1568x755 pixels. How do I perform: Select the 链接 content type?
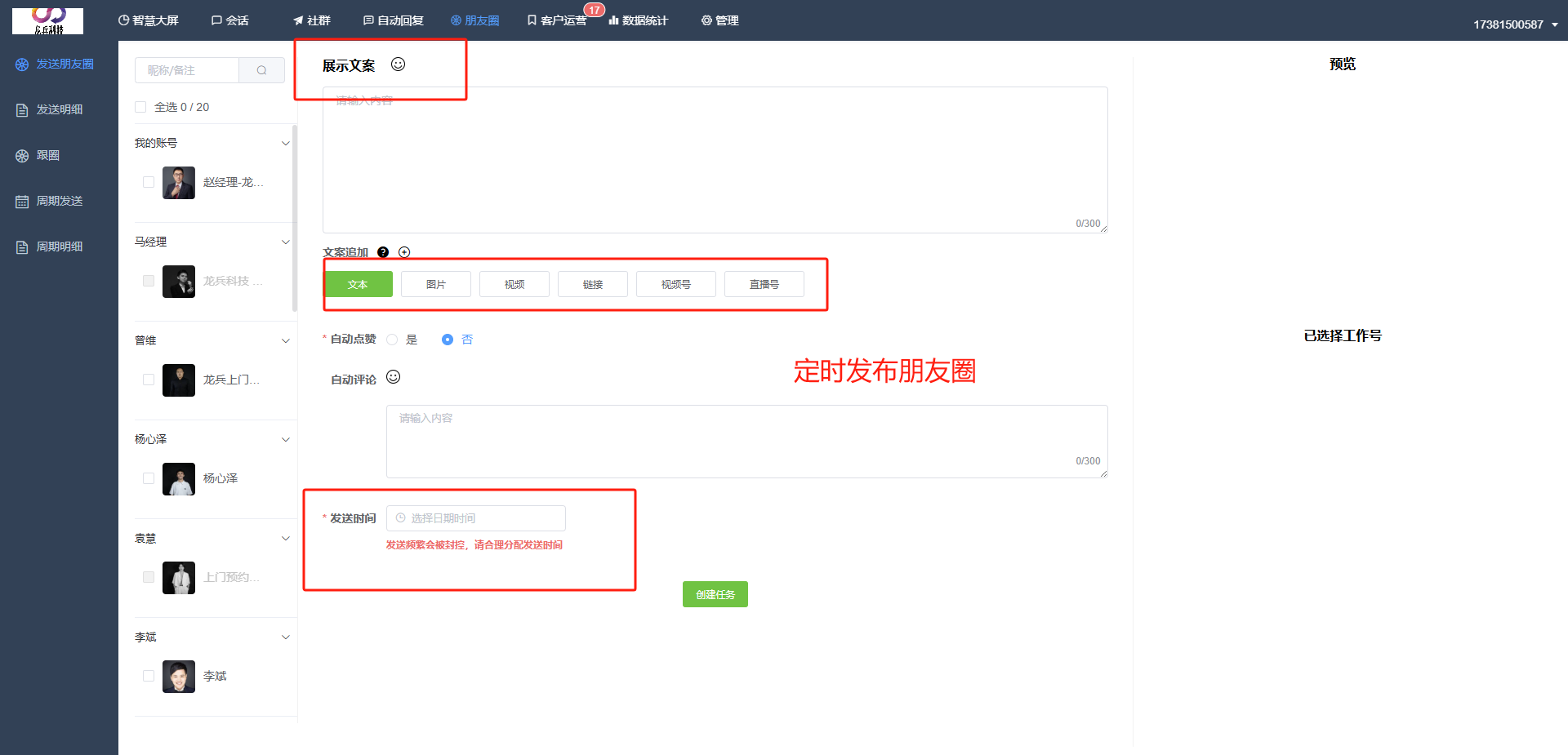pos(593,284)
